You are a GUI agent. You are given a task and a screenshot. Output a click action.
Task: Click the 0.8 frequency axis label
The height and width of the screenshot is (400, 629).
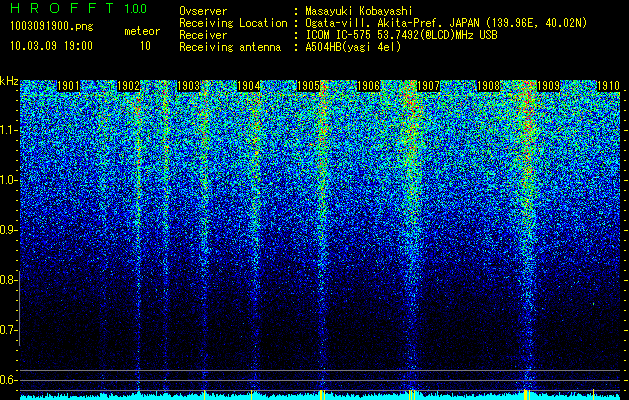point(8,280)
